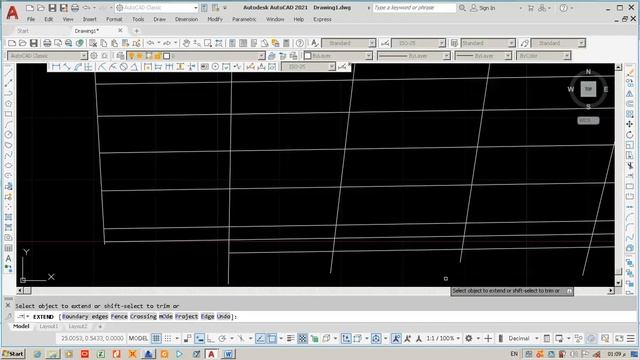Toggle dynamic input in status bar
The width and height of the screenshot is (640, 360).
click(199, 338)
